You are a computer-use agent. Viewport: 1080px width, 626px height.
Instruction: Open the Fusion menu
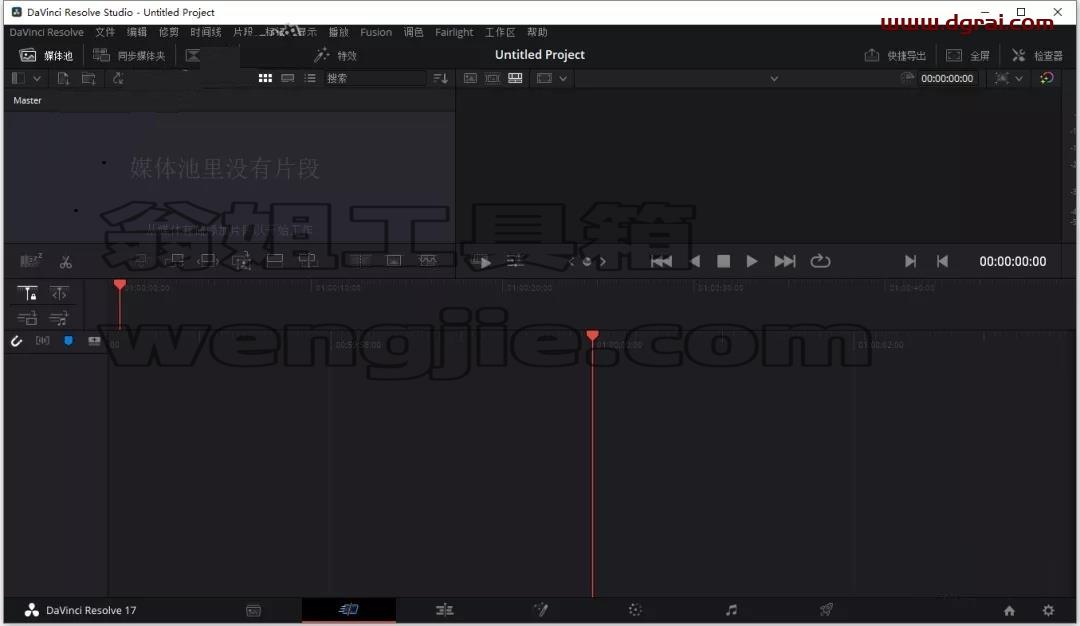(x=376, y=32)
